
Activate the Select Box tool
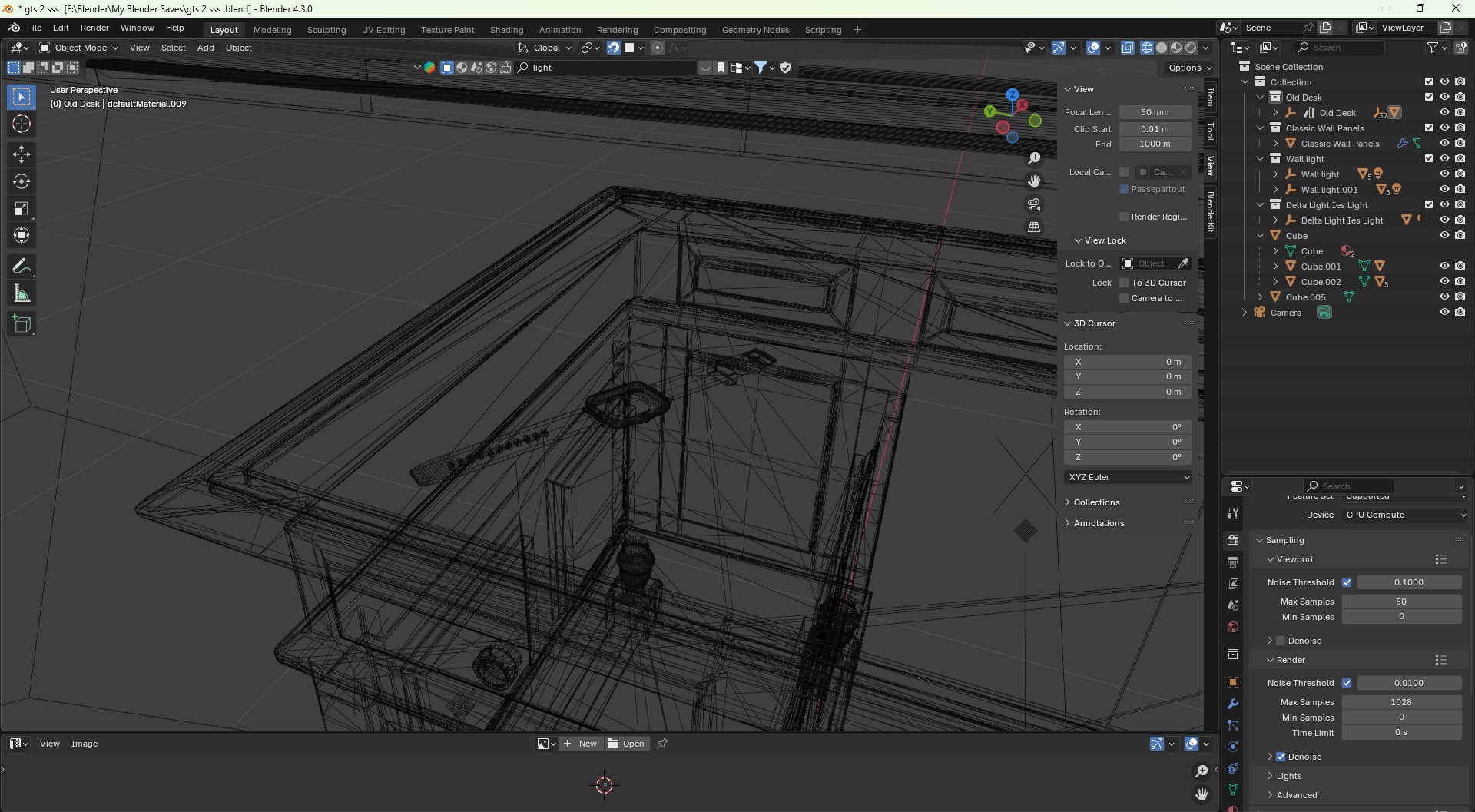coord(22,97)
